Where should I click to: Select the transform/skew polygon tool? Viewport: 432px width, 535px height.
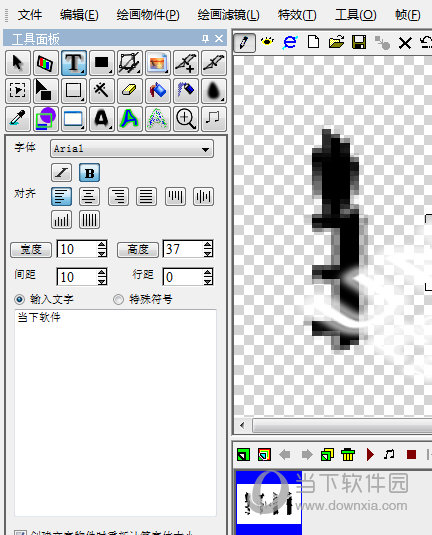tap(130, 63)
